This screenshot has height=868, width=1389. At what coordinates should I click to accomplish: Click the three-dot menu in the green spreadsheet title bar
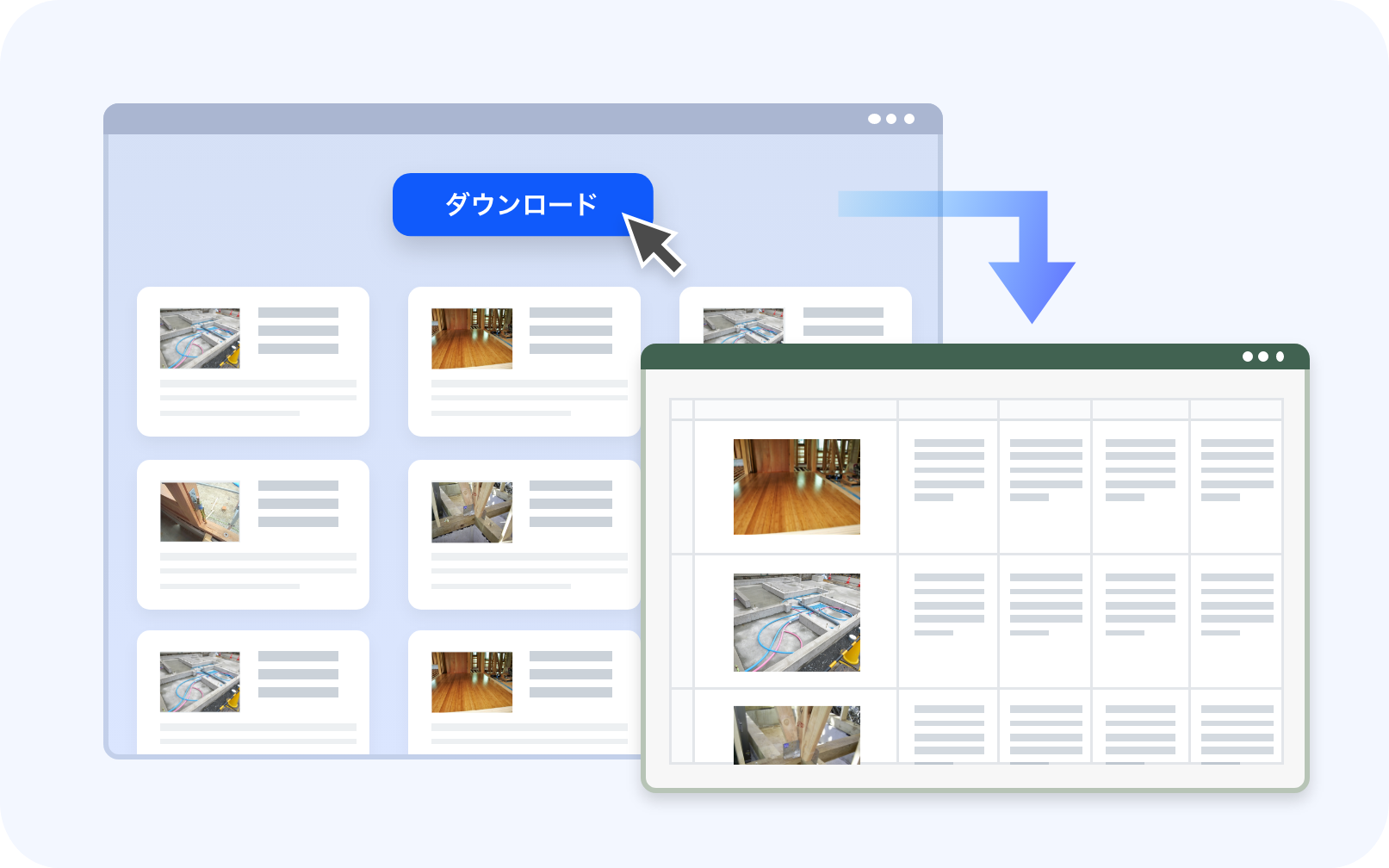point(1263,356)
